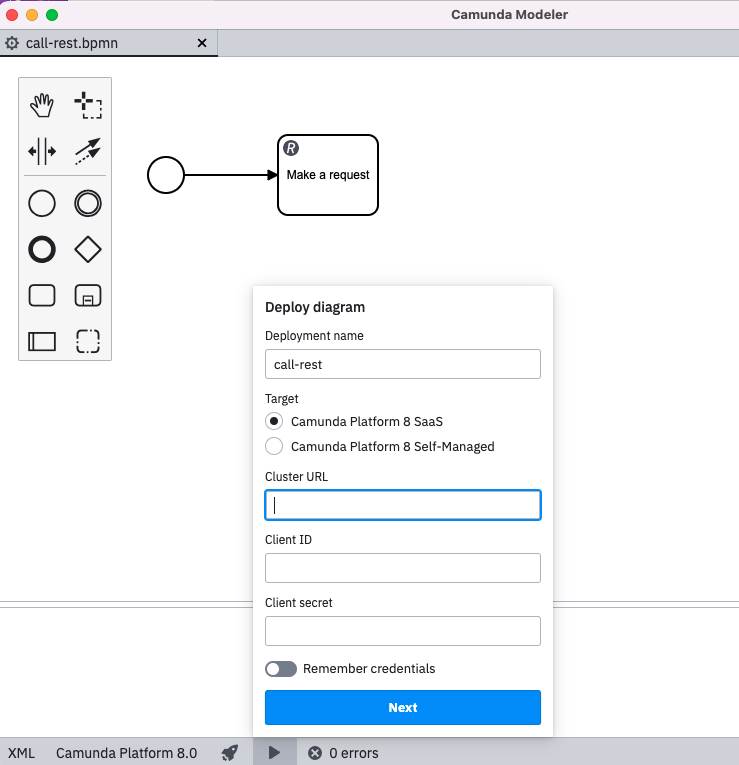
Task: Click the Next button
Action: click(x=403, y=707)
